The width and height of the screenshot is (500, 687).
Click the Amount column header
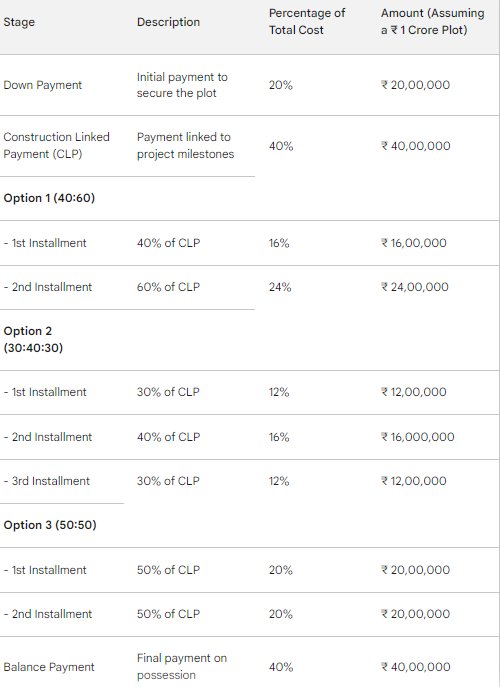[433, 21]
